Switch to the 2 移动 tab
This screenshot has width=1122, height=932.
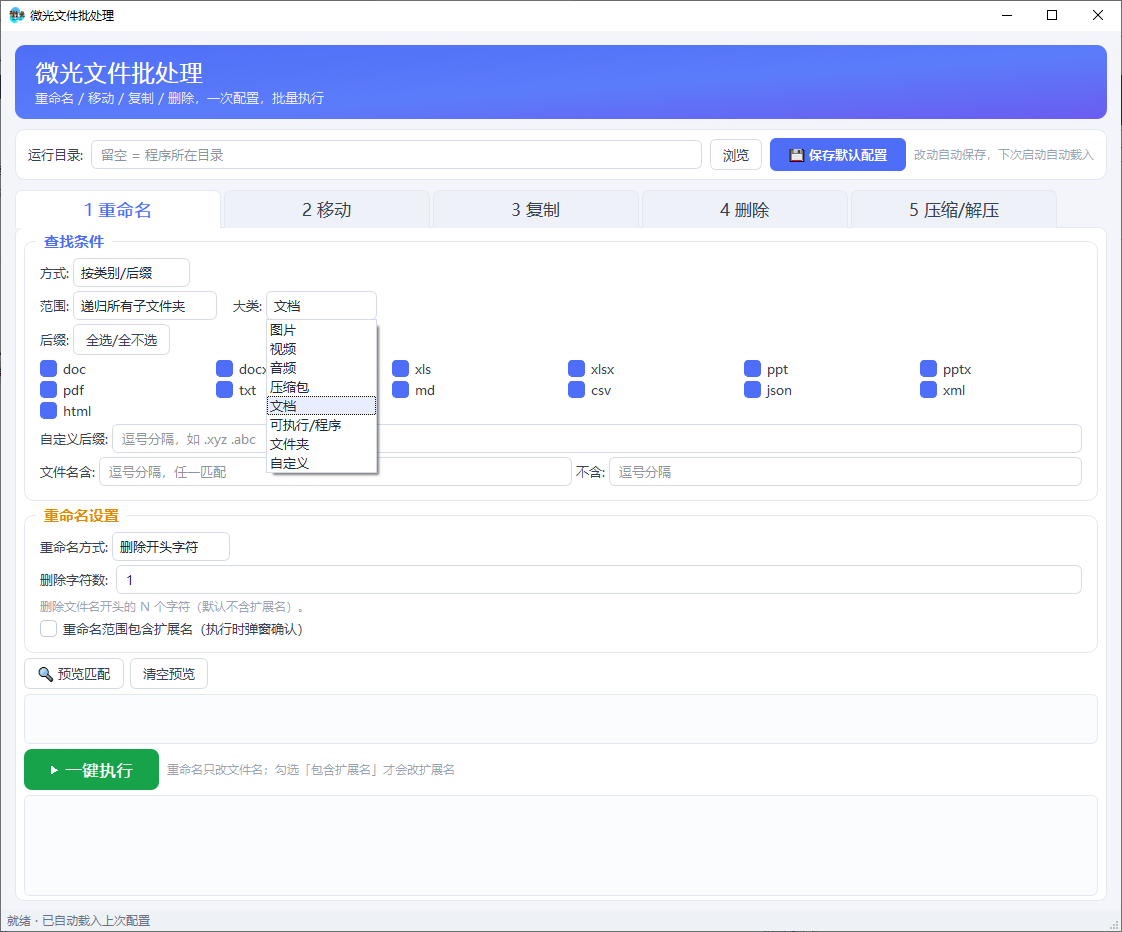(327, 210)
